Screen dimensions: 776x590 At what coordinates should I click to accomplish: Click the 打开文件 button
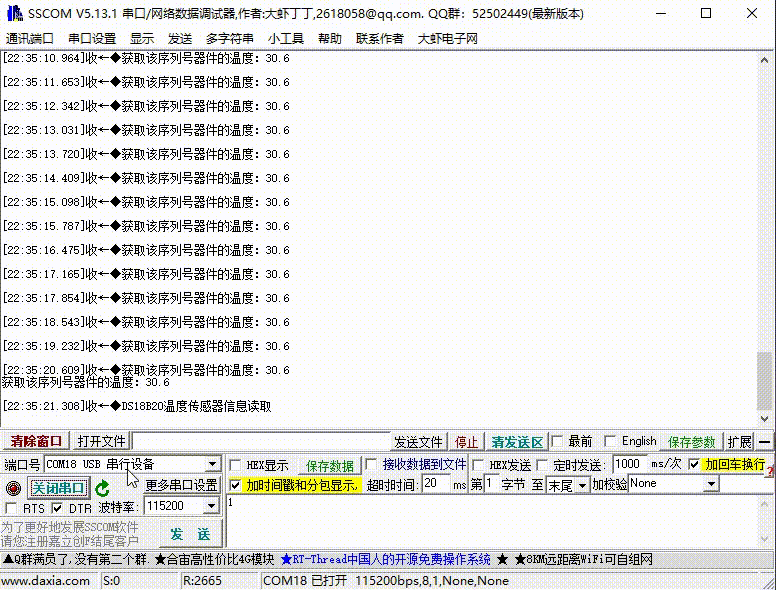101,441
